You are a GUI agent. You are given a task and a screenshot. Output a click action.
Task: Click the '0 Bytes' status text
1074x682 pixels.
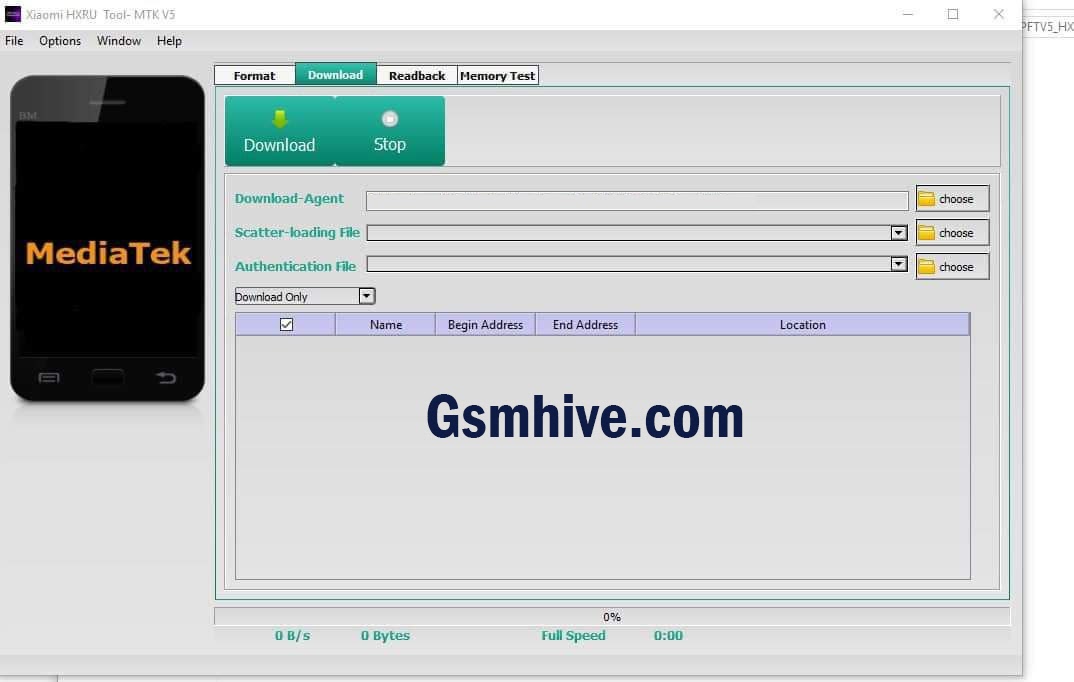385,635
